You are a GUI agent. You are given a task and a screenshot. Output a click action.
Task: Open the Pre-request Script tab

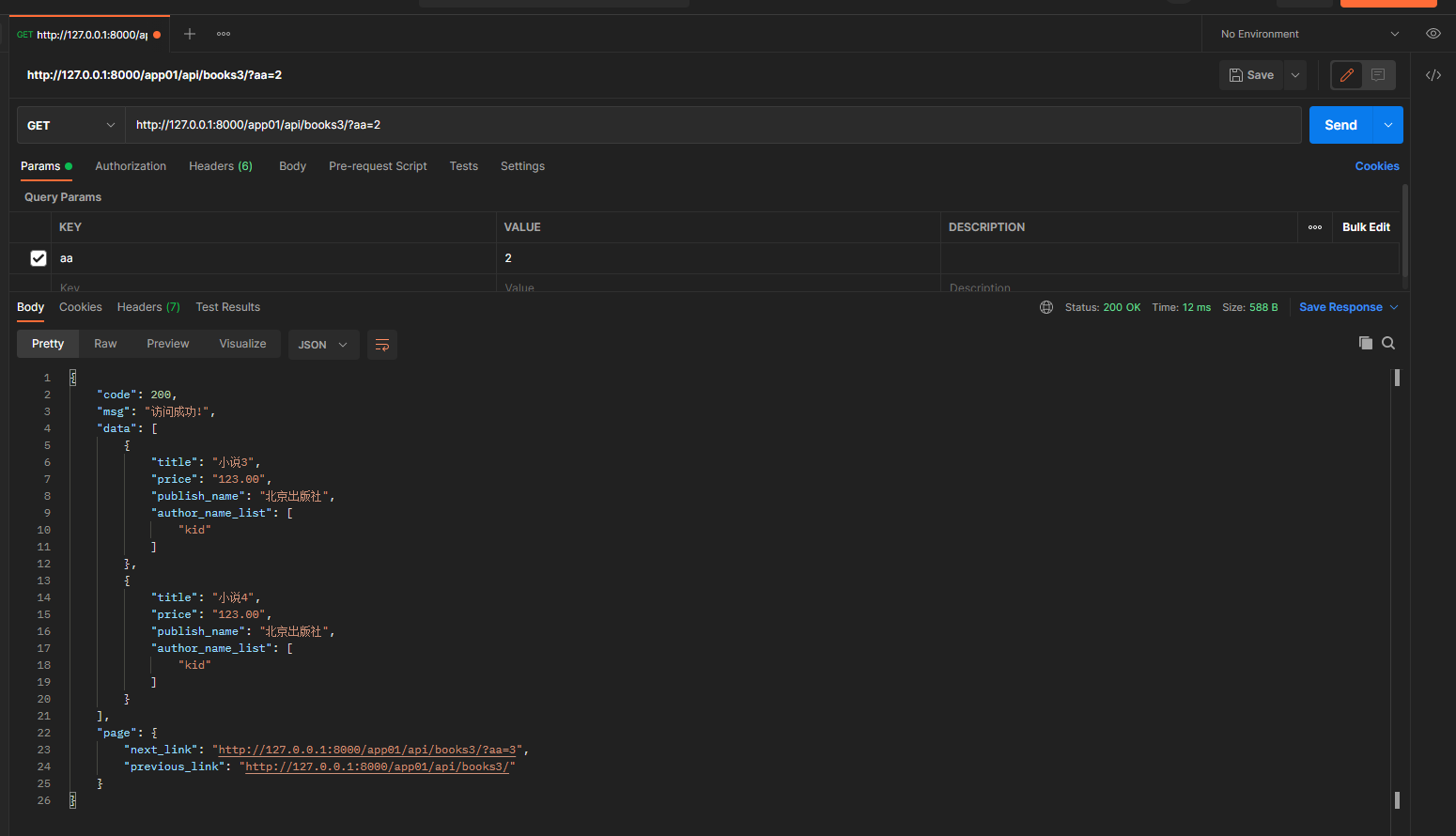(378, 166)
